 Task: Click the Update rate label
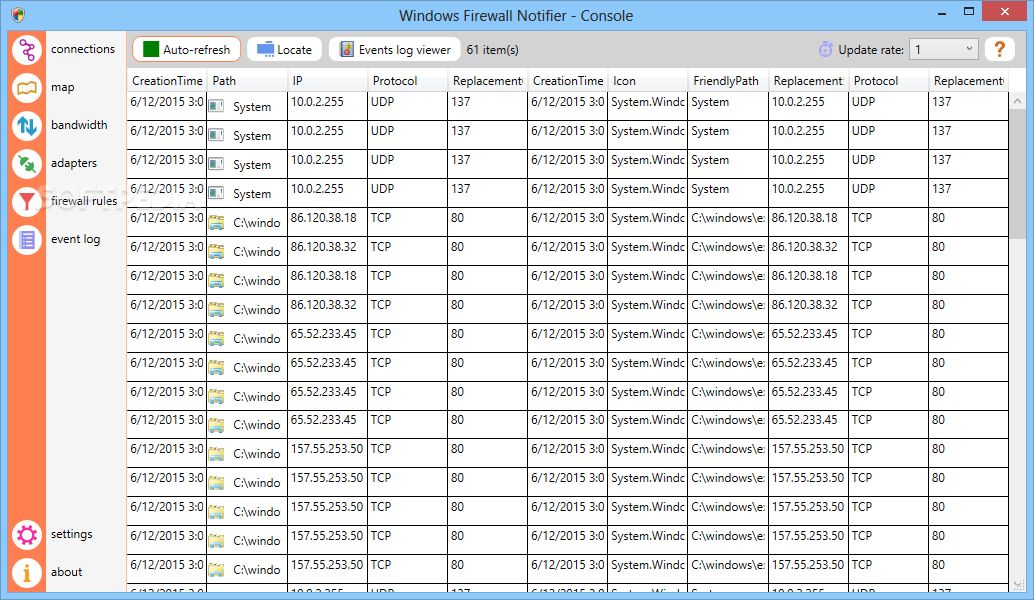(870, 49)
